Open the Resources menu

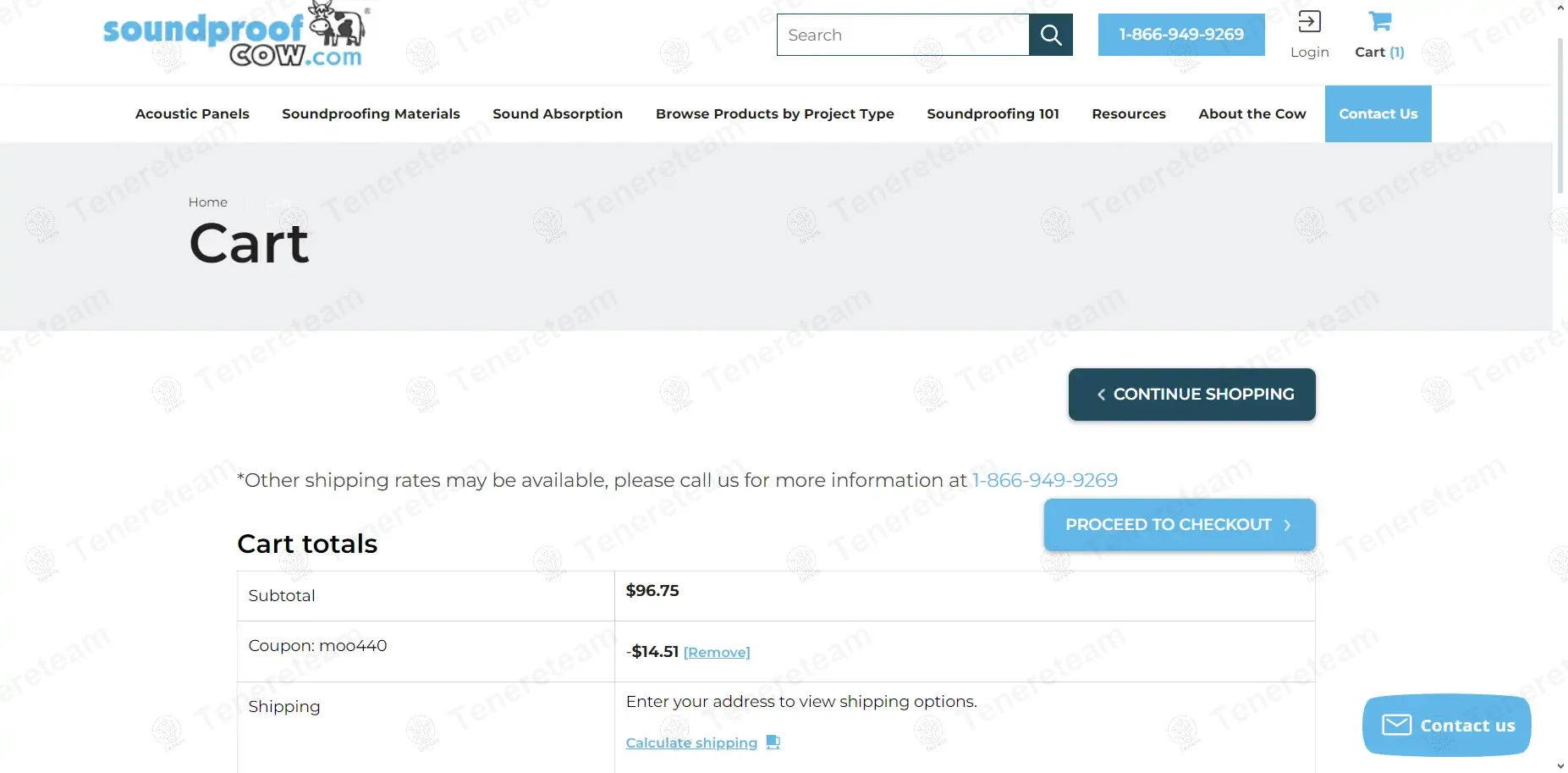coord(1129,113)
